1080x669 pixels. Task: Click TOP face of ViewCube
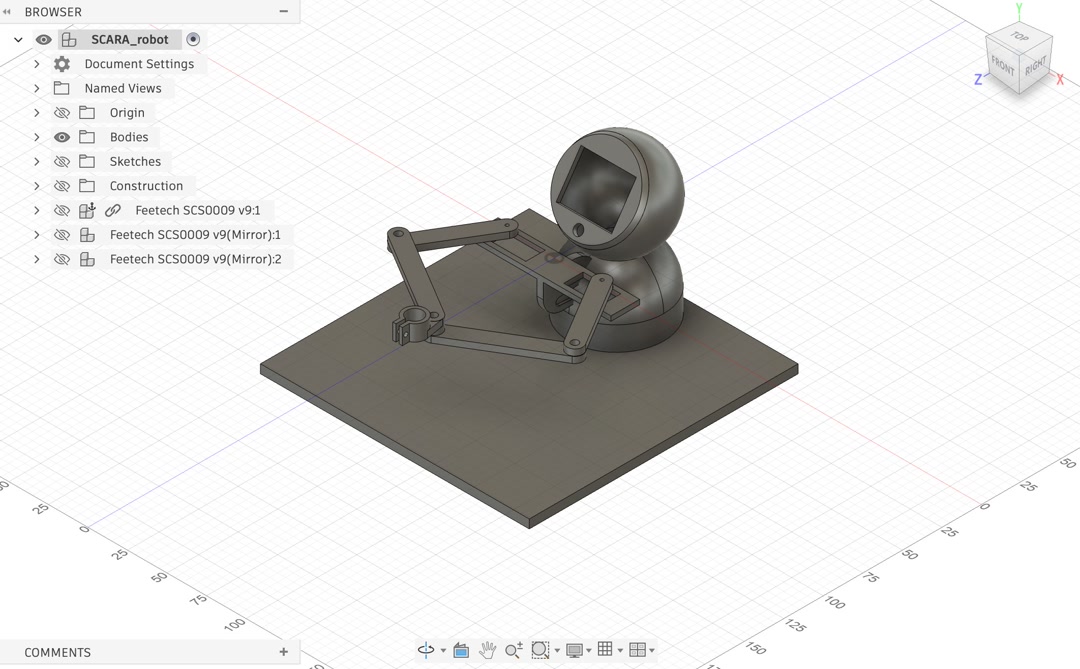click(x=1020, y=36)
